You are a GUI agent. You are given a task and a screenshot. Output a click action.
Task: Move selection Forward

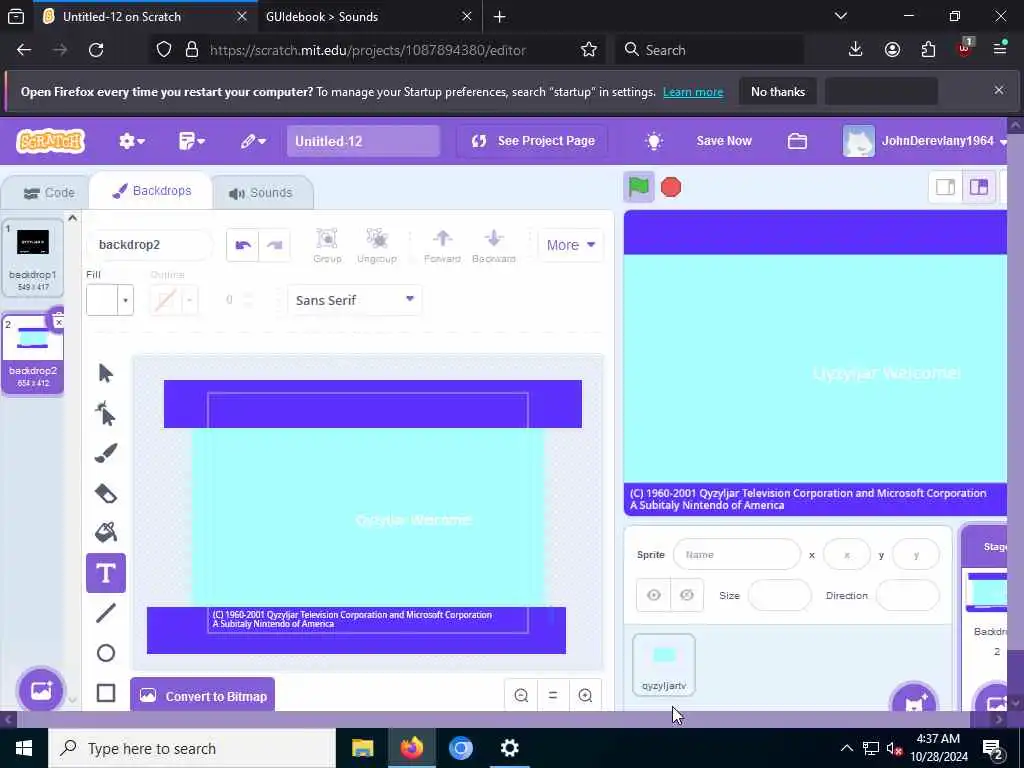click(442, 246)
